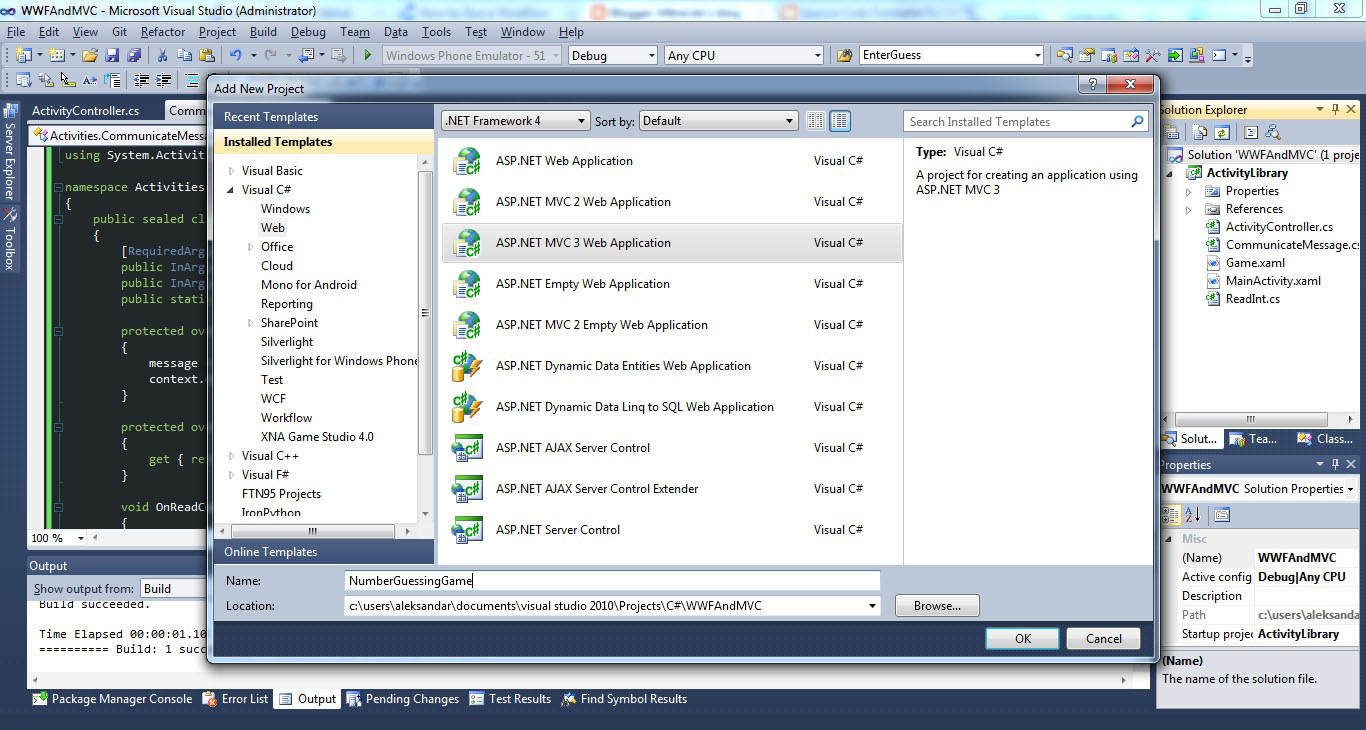The width and height of the screenshot is (1366, 730).
Task: Click the Paste clipboard toolbar icon
Action: (x=207, y=55)
